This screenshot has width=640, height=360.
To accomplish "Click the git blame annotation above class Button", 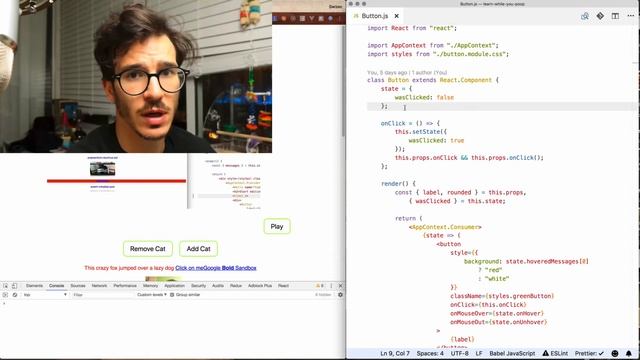I will coord(407,72).
